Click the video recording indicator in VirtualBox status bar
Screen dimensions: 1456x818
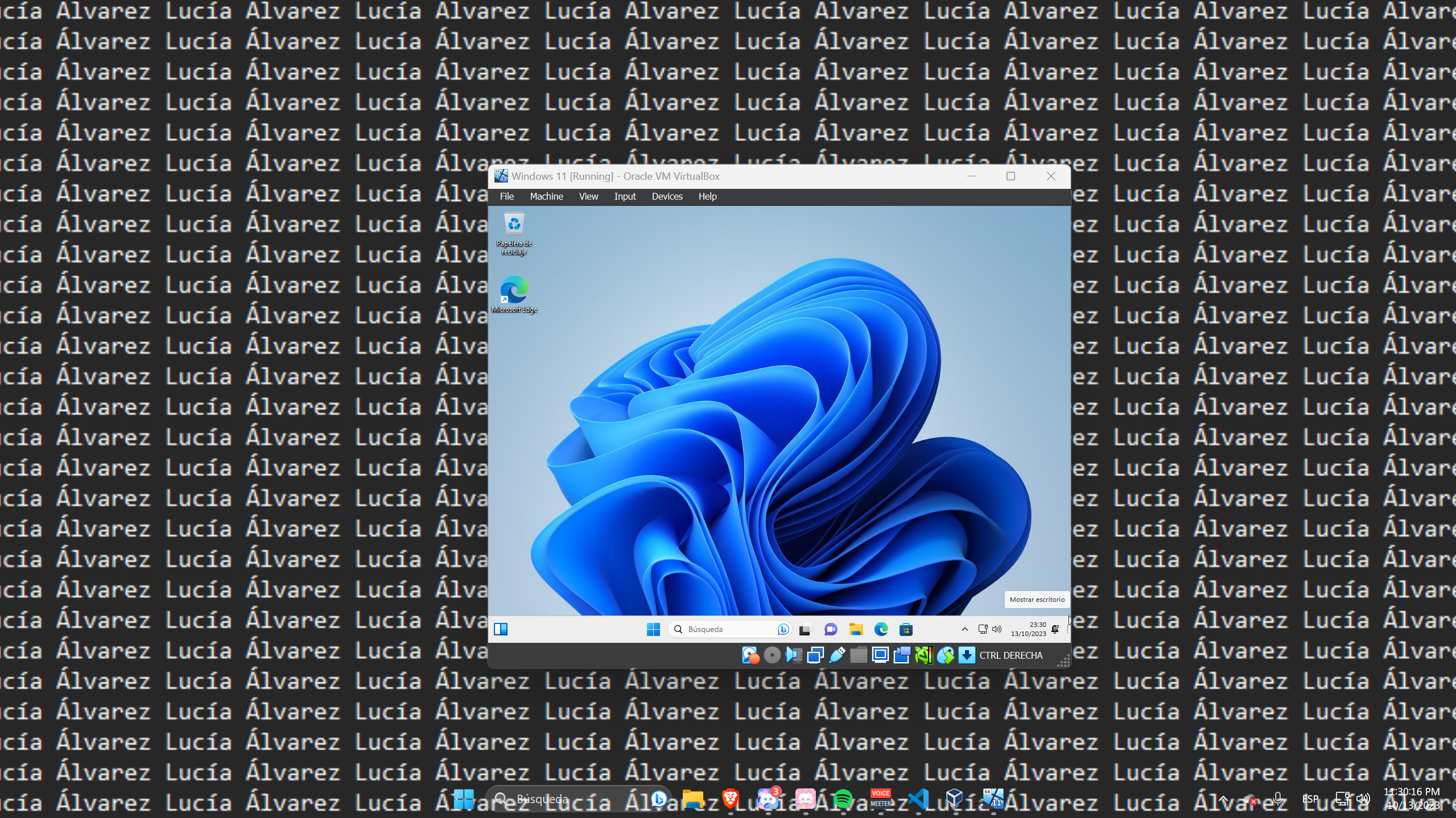tap(902, 655)
